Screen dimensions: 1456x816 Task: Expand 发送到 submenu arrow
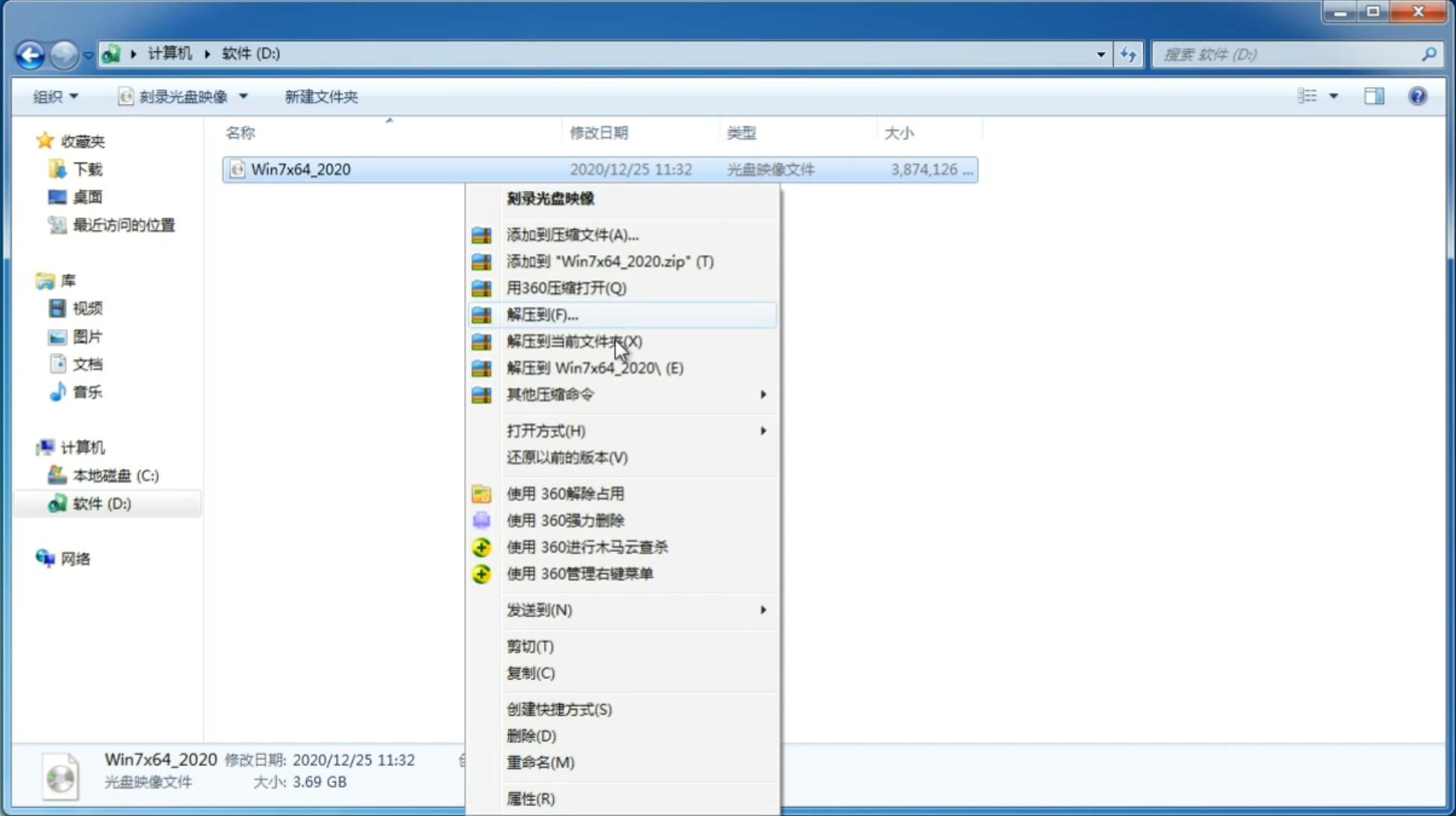click(763, 610)
